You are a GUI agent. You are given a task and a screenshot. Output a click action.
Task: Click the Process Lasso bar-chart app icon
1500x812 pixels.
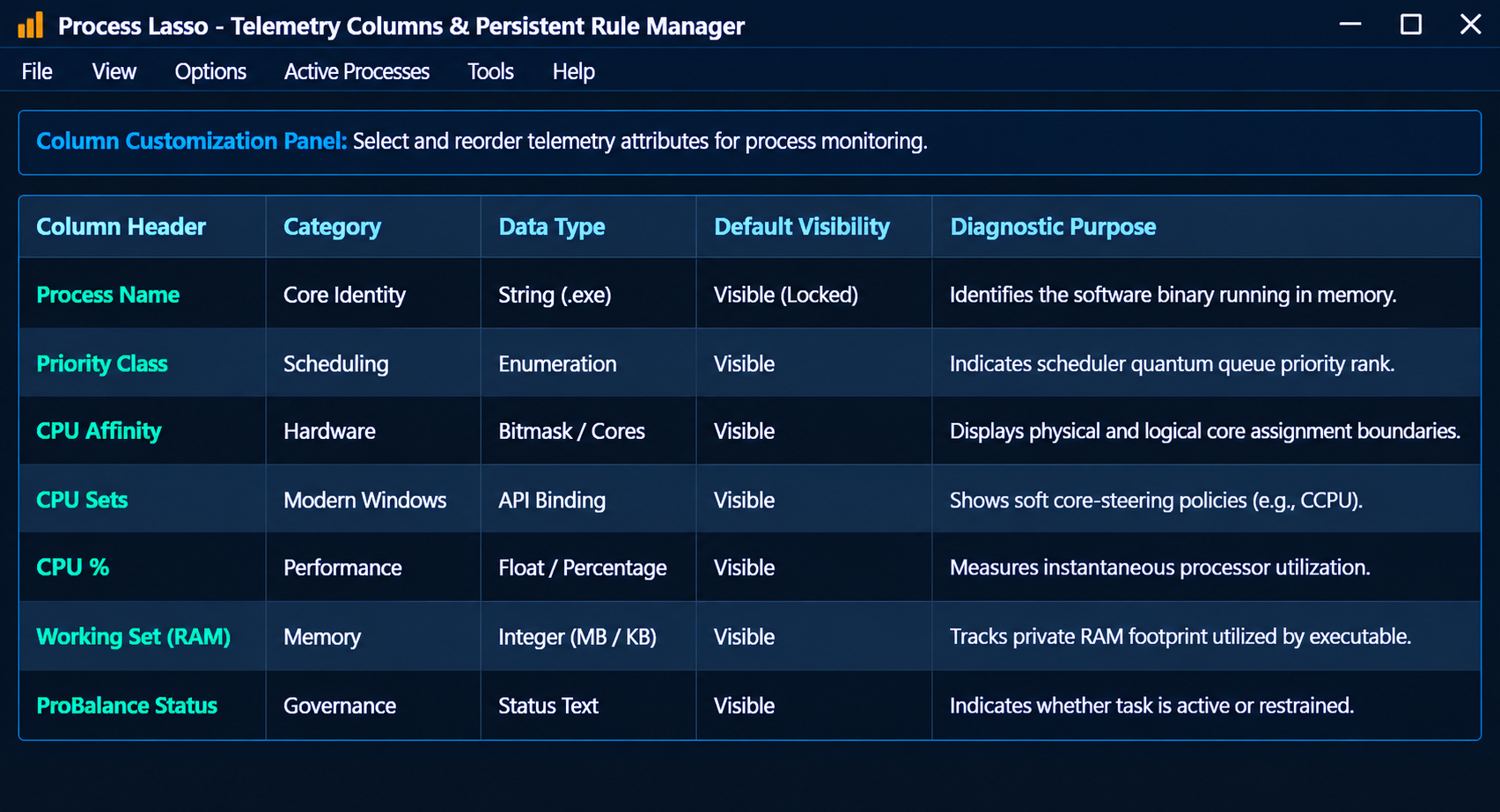tap(30, 26)
